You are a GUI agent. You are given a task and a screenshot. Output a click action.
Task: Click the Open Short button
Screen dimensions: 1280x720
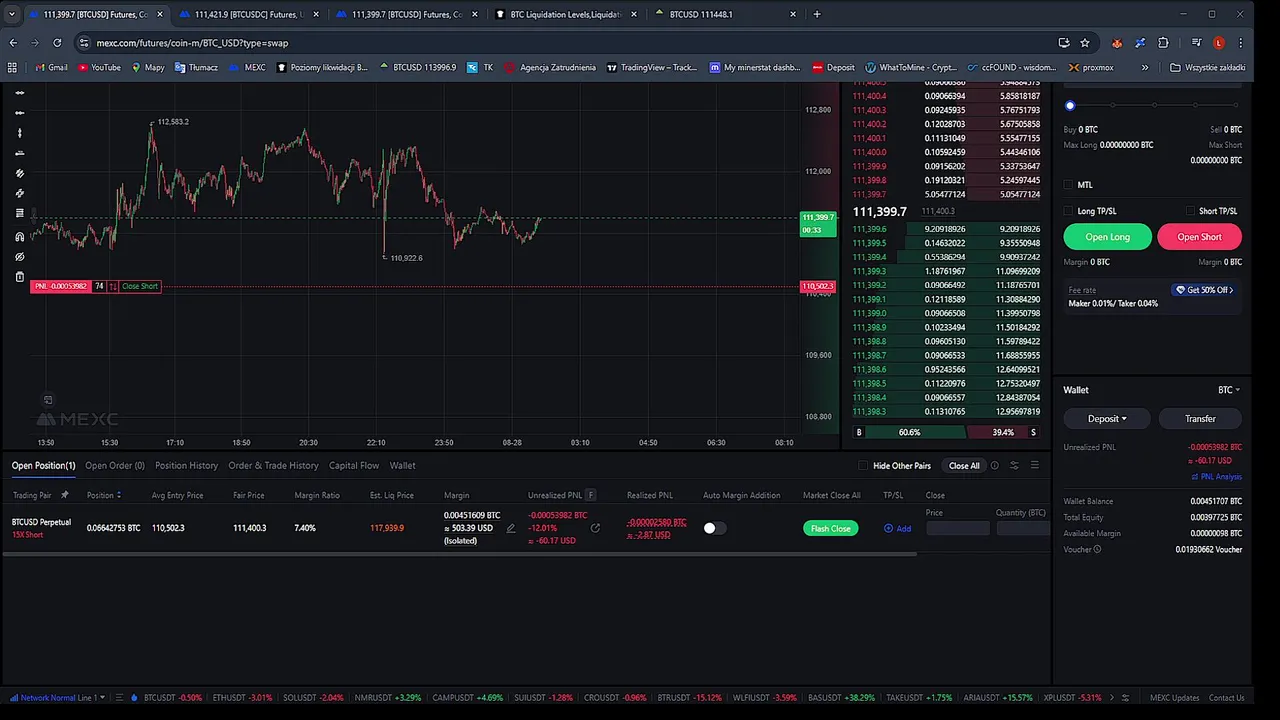[x=1199, y=237]
